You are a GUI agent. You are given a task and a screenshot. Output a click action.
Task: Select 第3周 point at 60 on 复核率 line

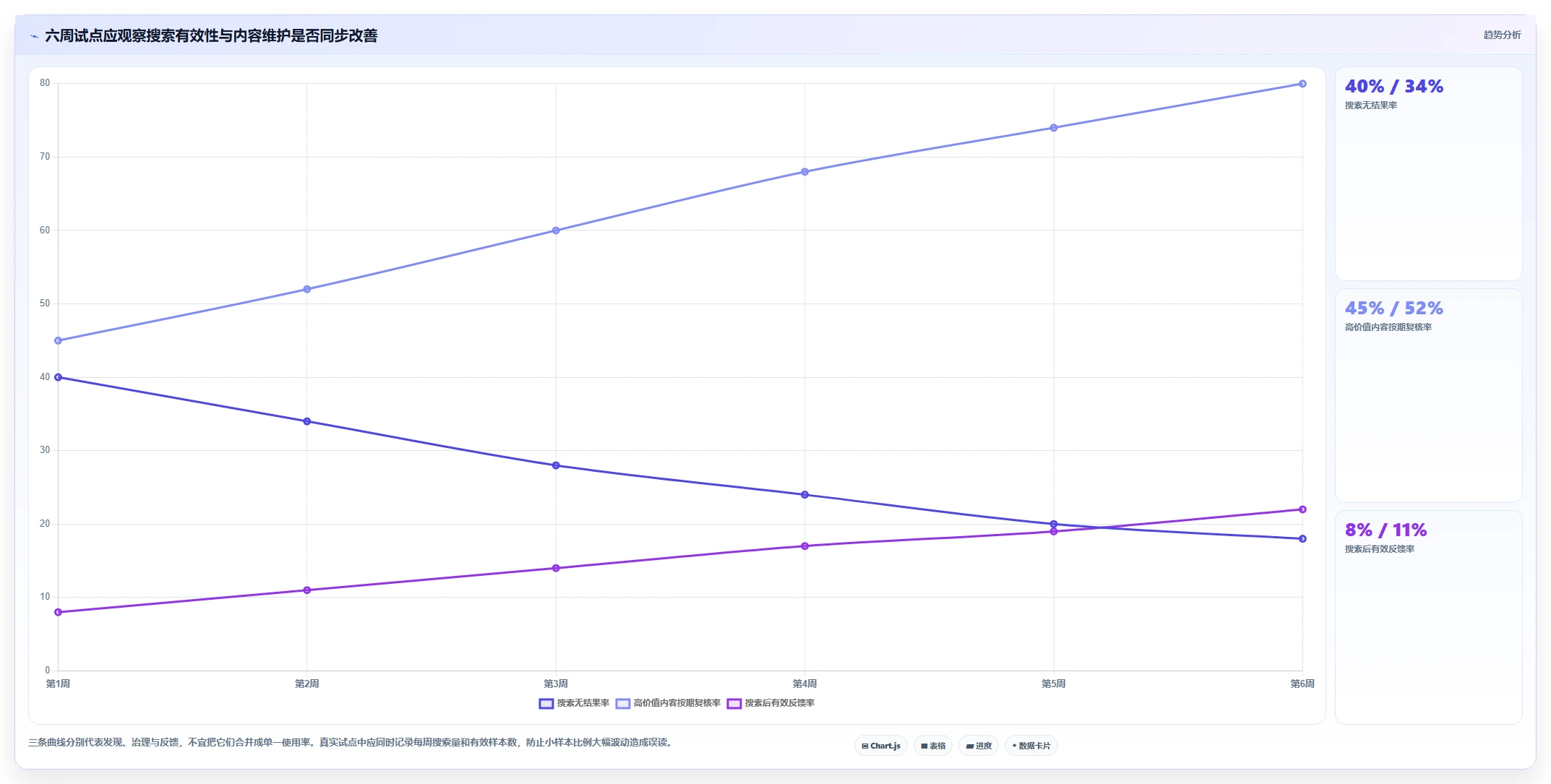pos(556,231)
